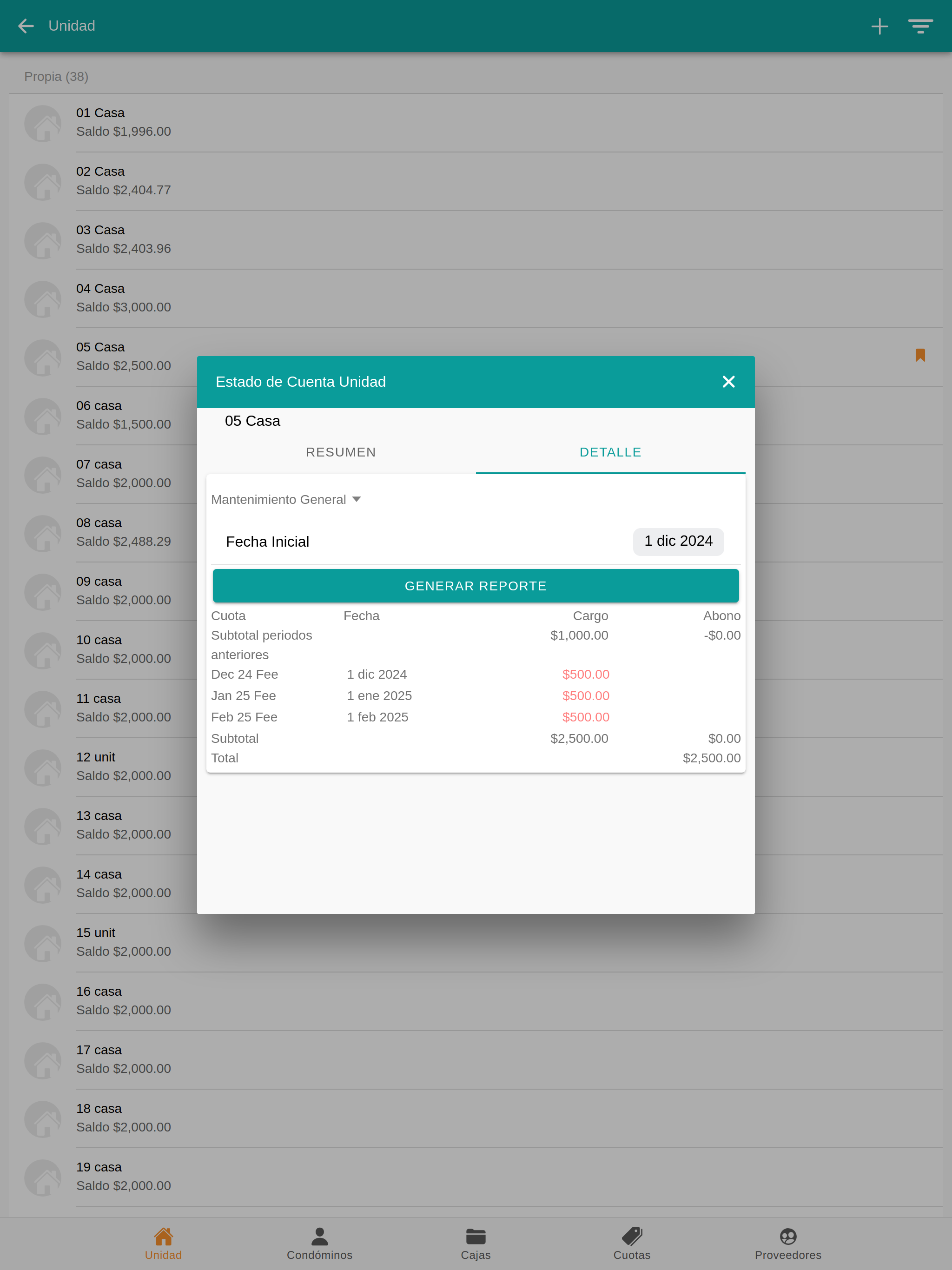Viewport: 952px width, 1270px height.
Task: Click the Subtotal $2,500.00 cargo value
Action: click(579, 738)
